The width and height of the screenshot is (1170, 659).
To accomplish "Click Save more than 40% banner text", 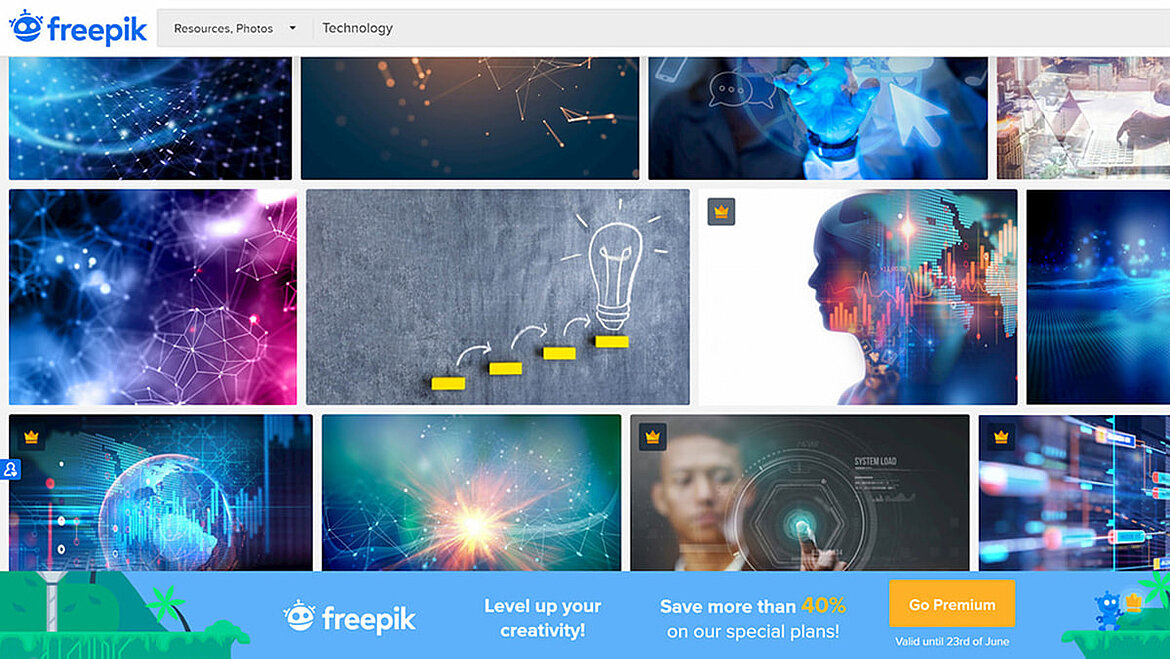I will pos(752,618).
